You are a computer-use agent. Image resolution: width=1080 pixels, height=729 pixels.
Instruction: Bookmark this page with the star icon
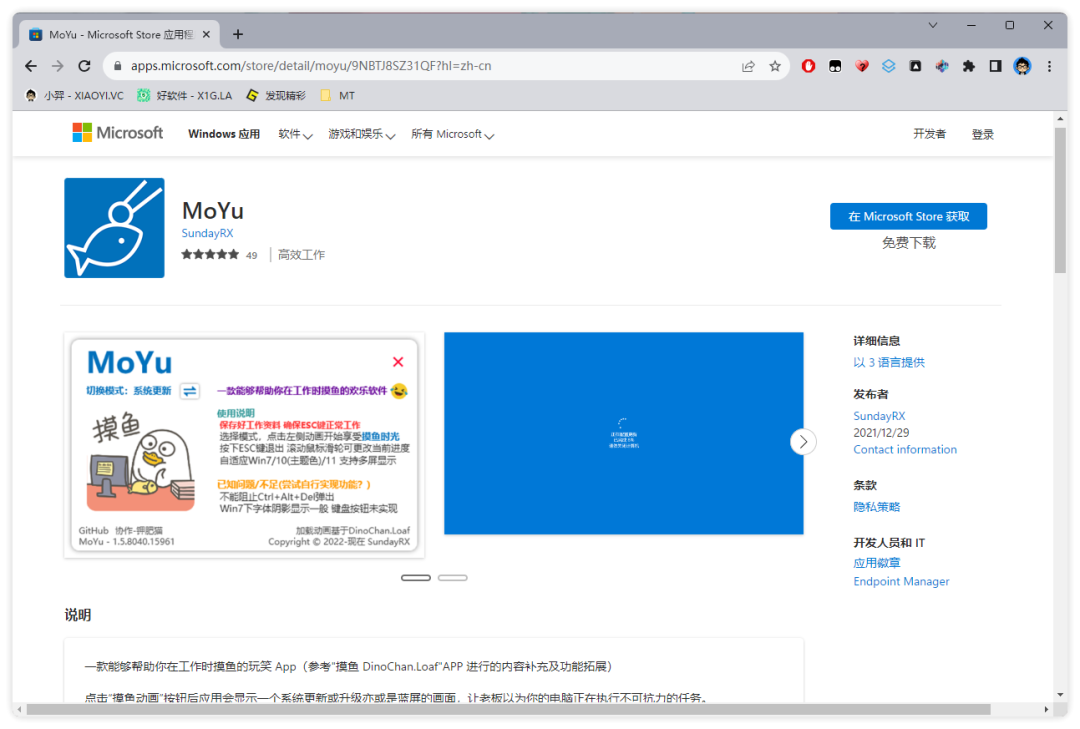[x=775, y=66]
